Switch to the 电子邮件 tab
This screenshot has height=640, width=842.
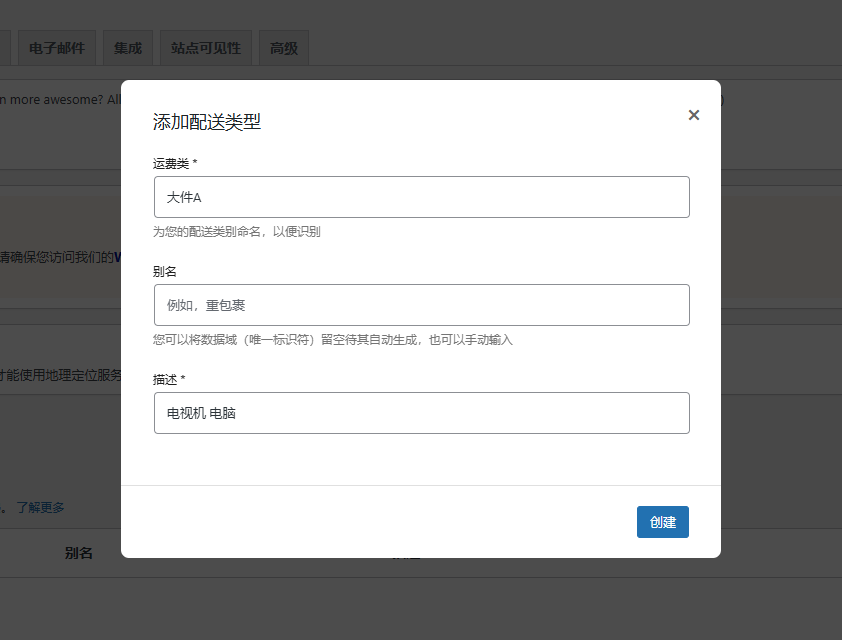click(56, 47)
